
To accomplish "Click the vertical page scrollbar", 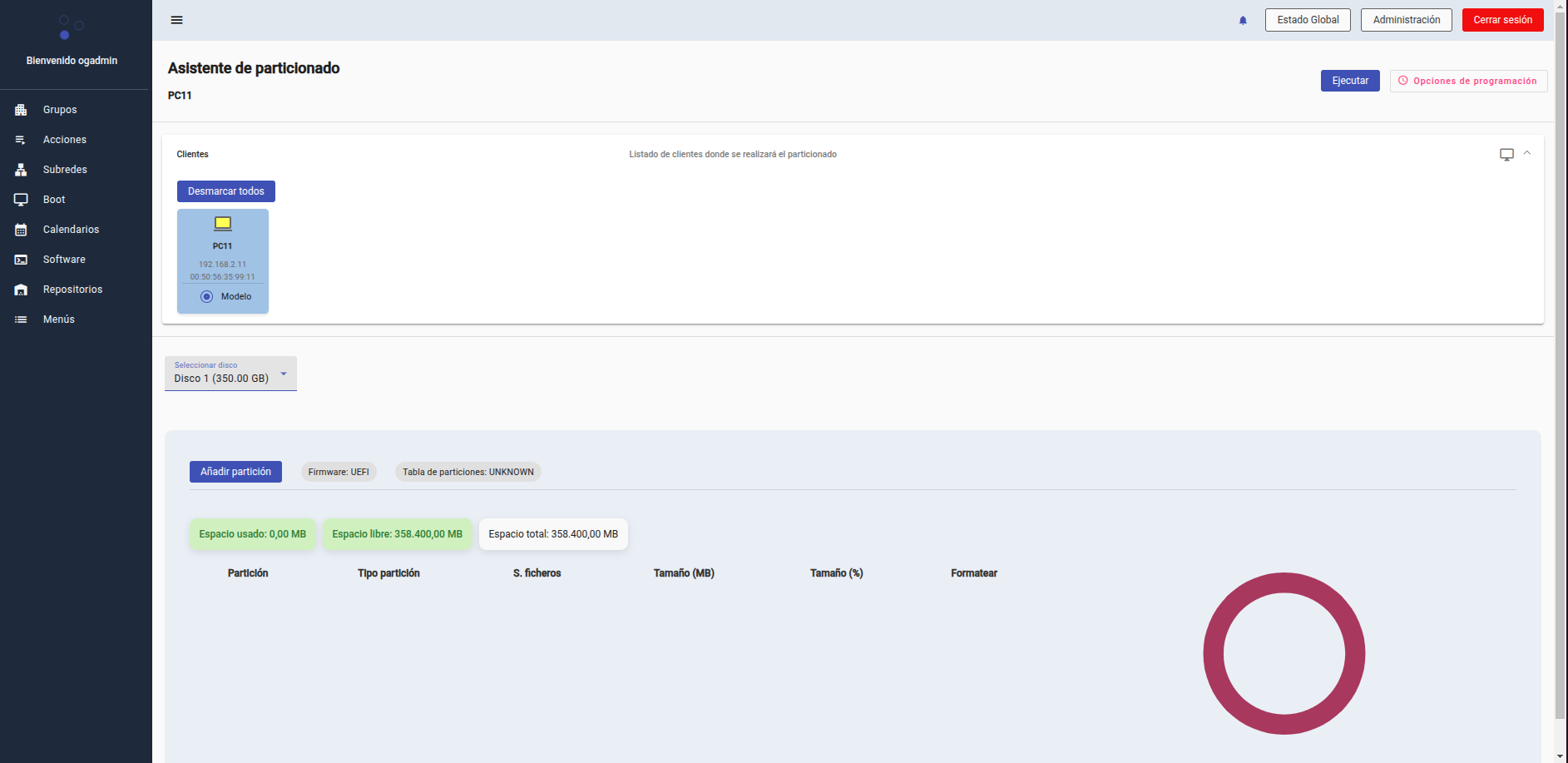I will click(x=1561, y=374).
